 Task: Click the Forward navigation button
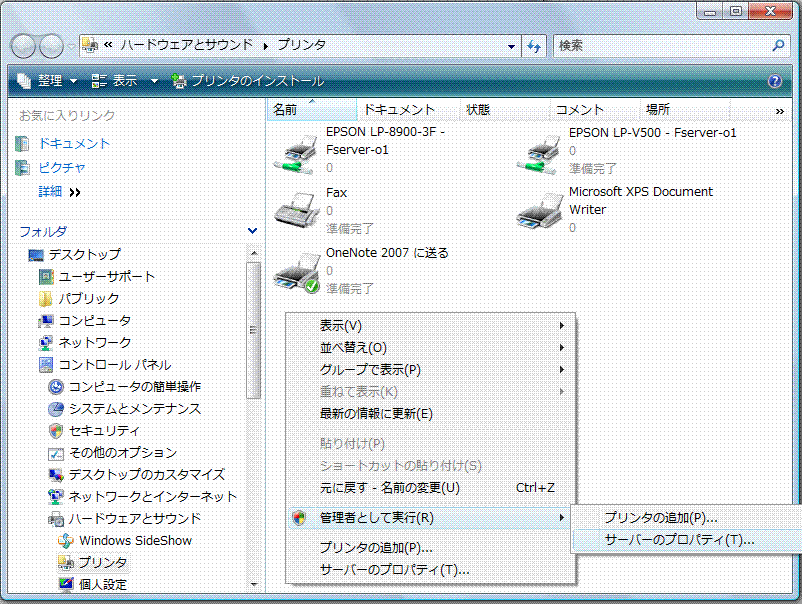(51, 46)
